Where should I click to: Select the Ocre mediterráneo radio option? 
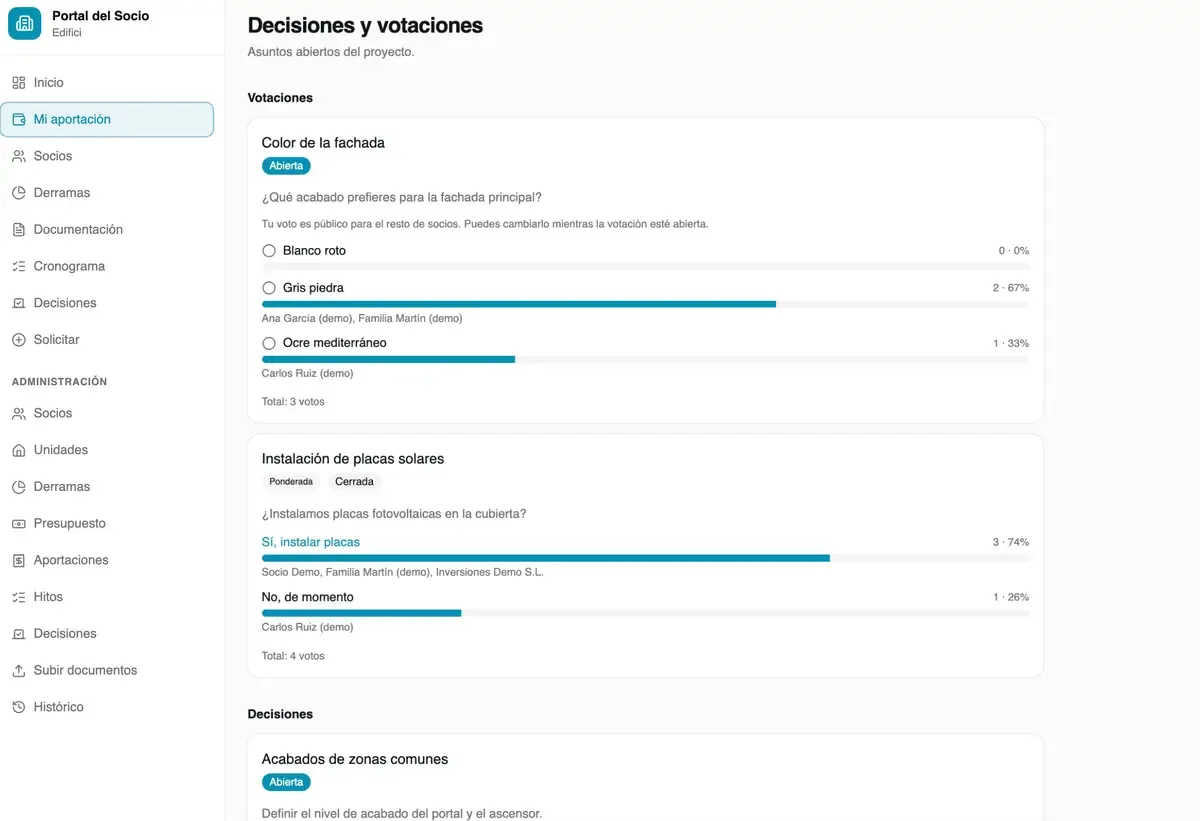coord(269,343)
